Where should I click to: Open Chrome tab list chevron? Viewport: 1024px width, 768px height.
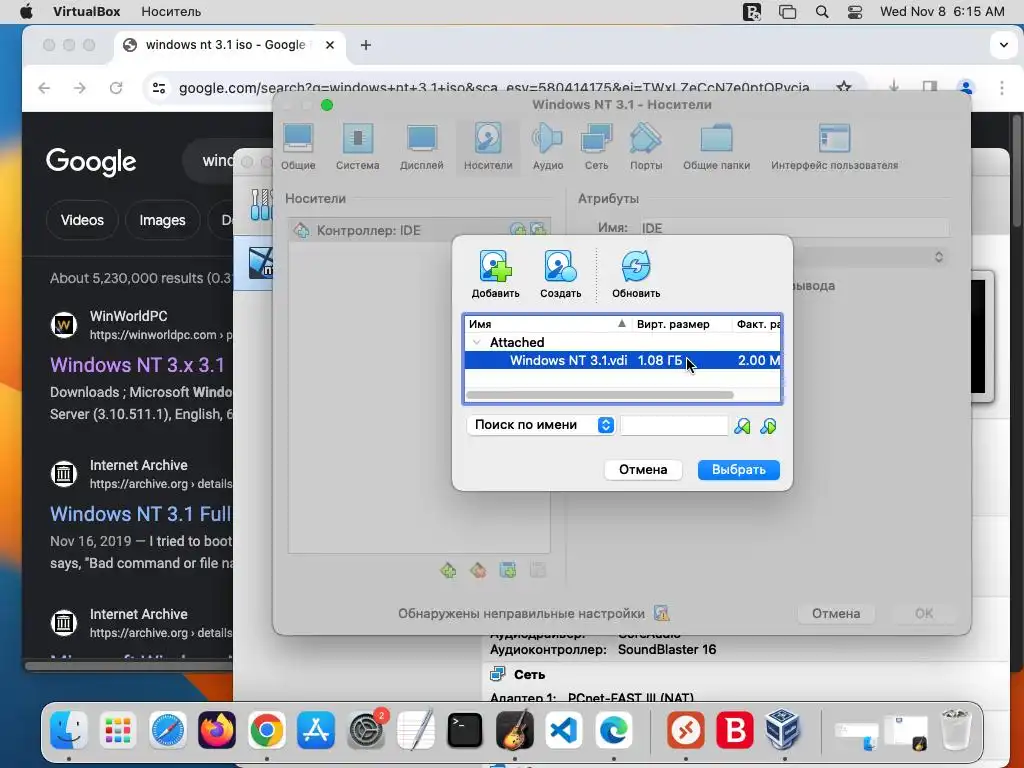(1003, 45)
